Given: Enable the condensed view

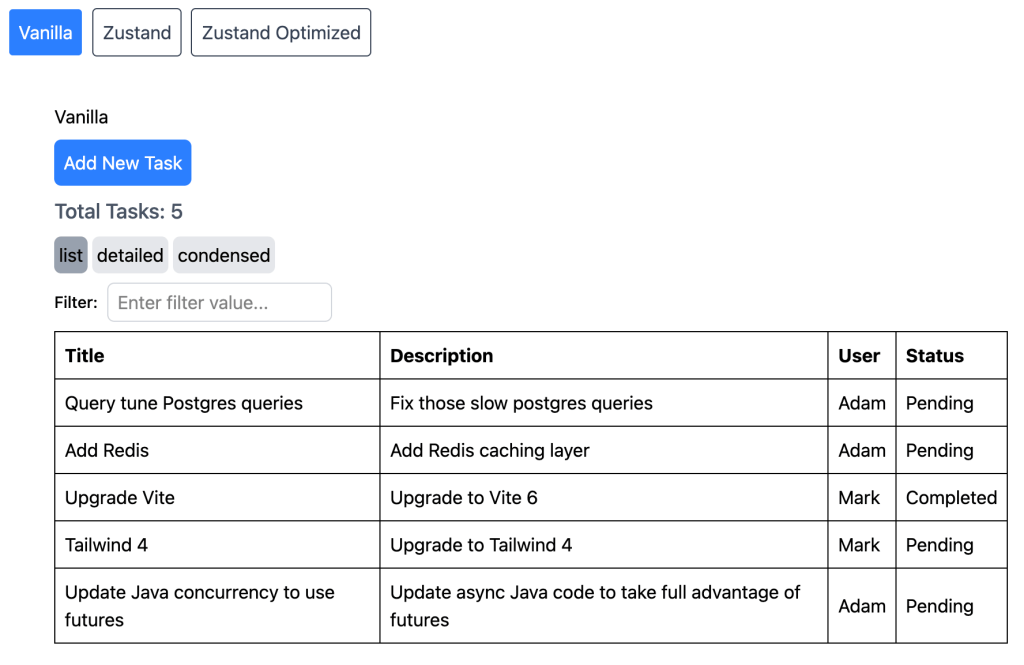Looking at the screenshot, I should (x=224, y=255).
